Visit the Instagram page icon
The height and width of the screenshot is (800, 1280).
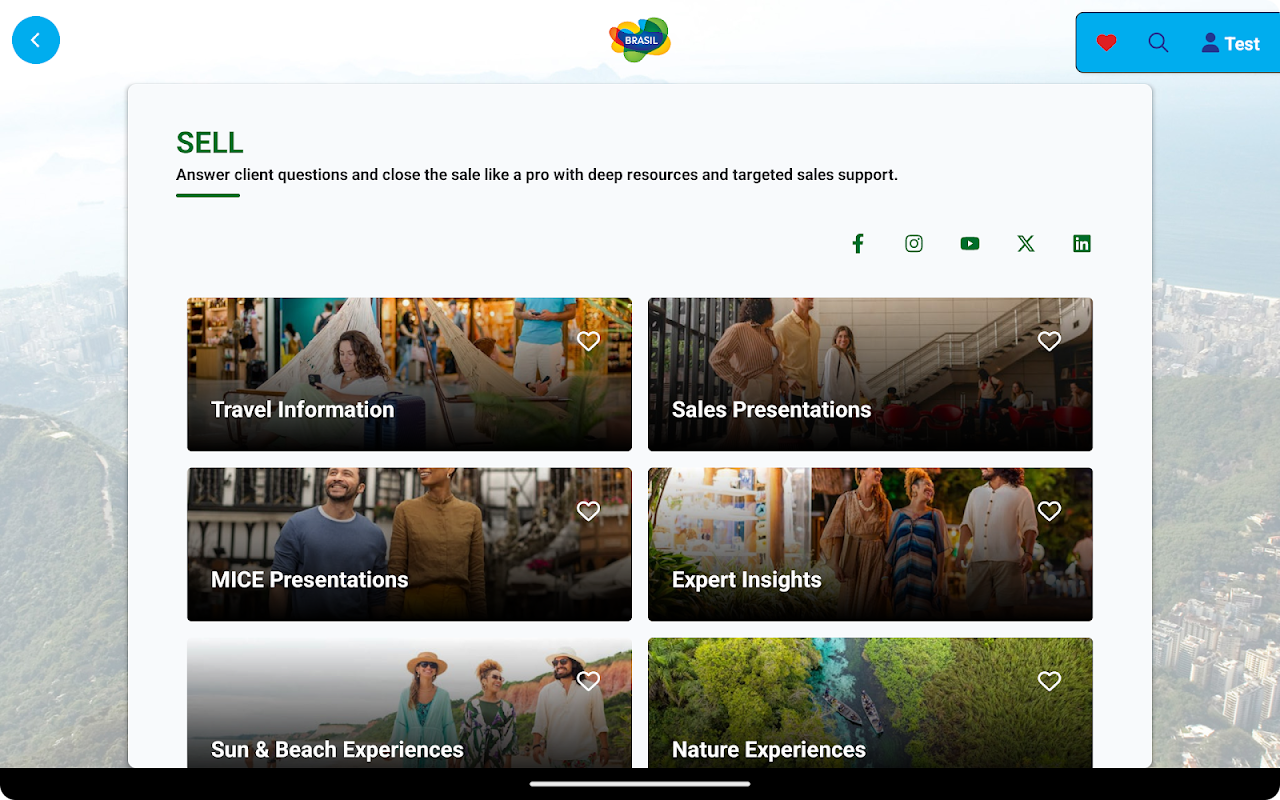tap(914, 243)
